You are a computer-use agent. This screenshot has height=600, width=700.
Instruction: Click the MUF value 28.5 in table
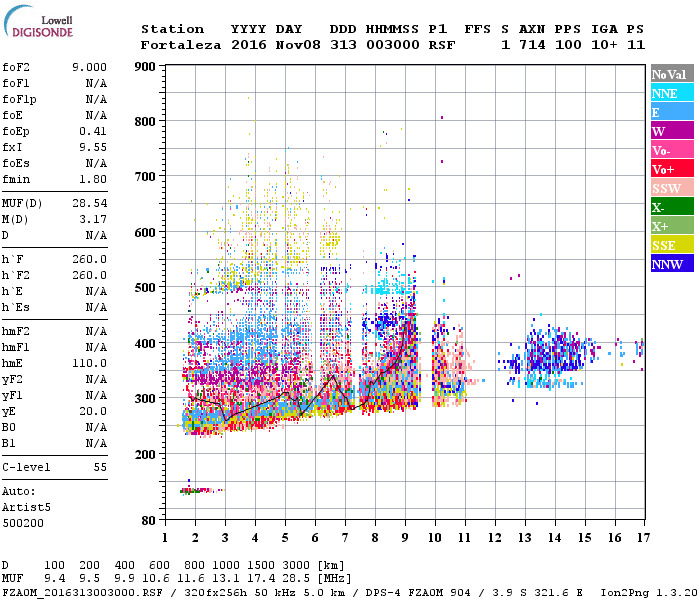pos(296,579)
